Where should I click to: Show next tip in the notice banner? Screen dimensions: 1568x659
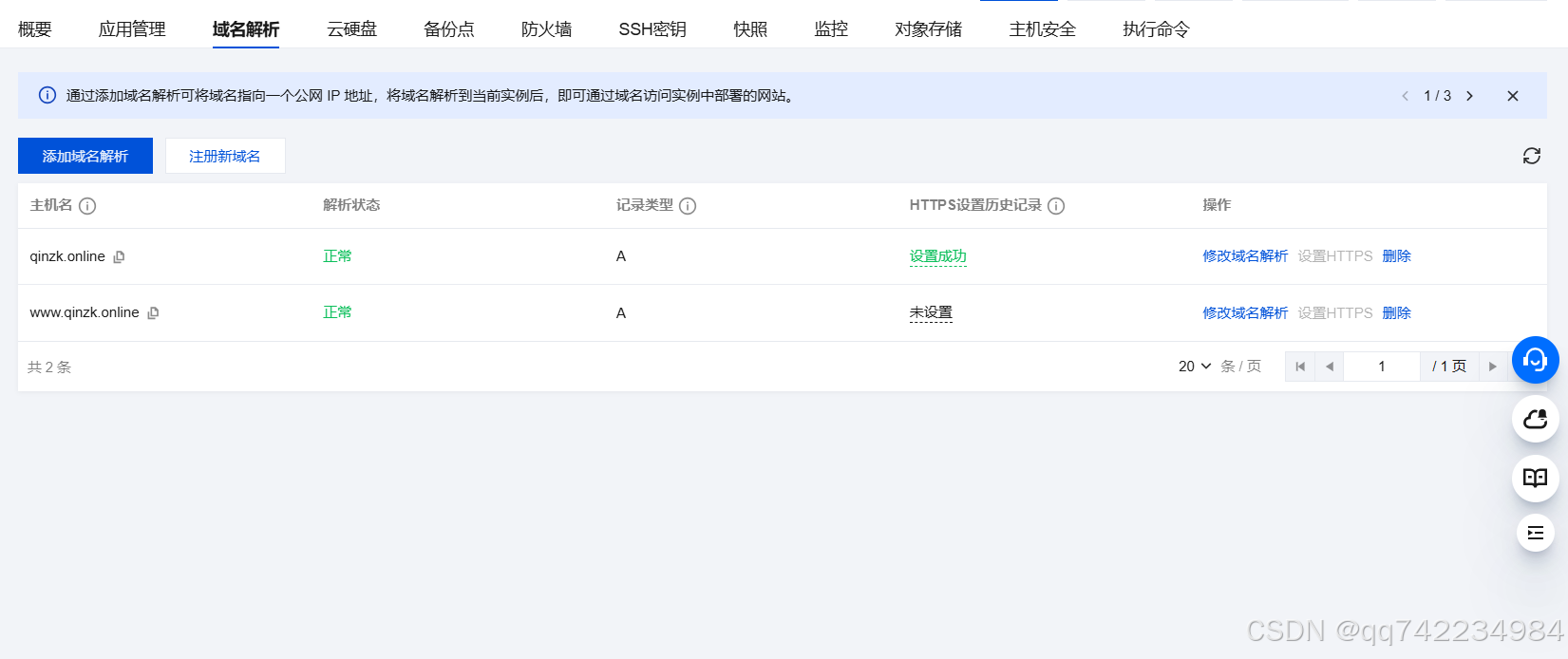(1470, 96)
